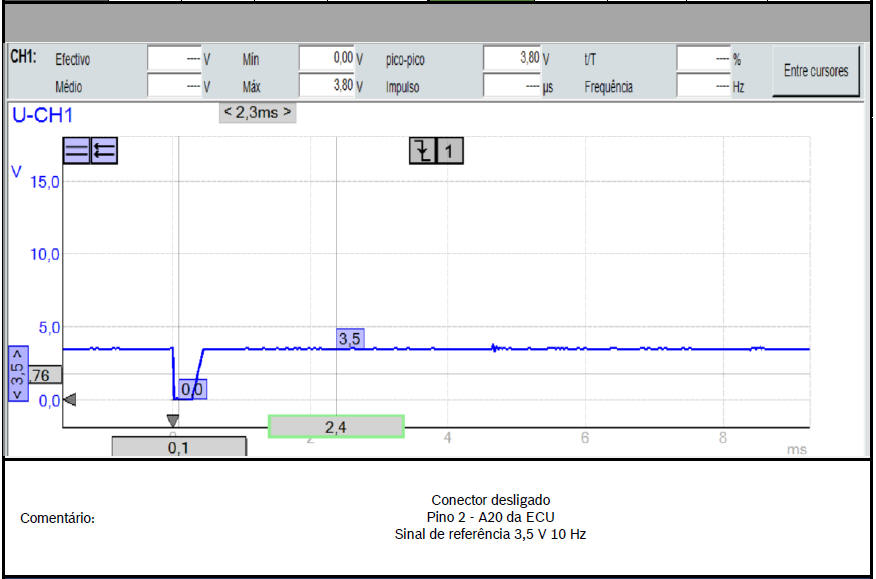This screenshot has width=876, height=579.
Task: Click the horizontal lines icon above the graph
Action: pyautogui.click(x=76, y=151)
